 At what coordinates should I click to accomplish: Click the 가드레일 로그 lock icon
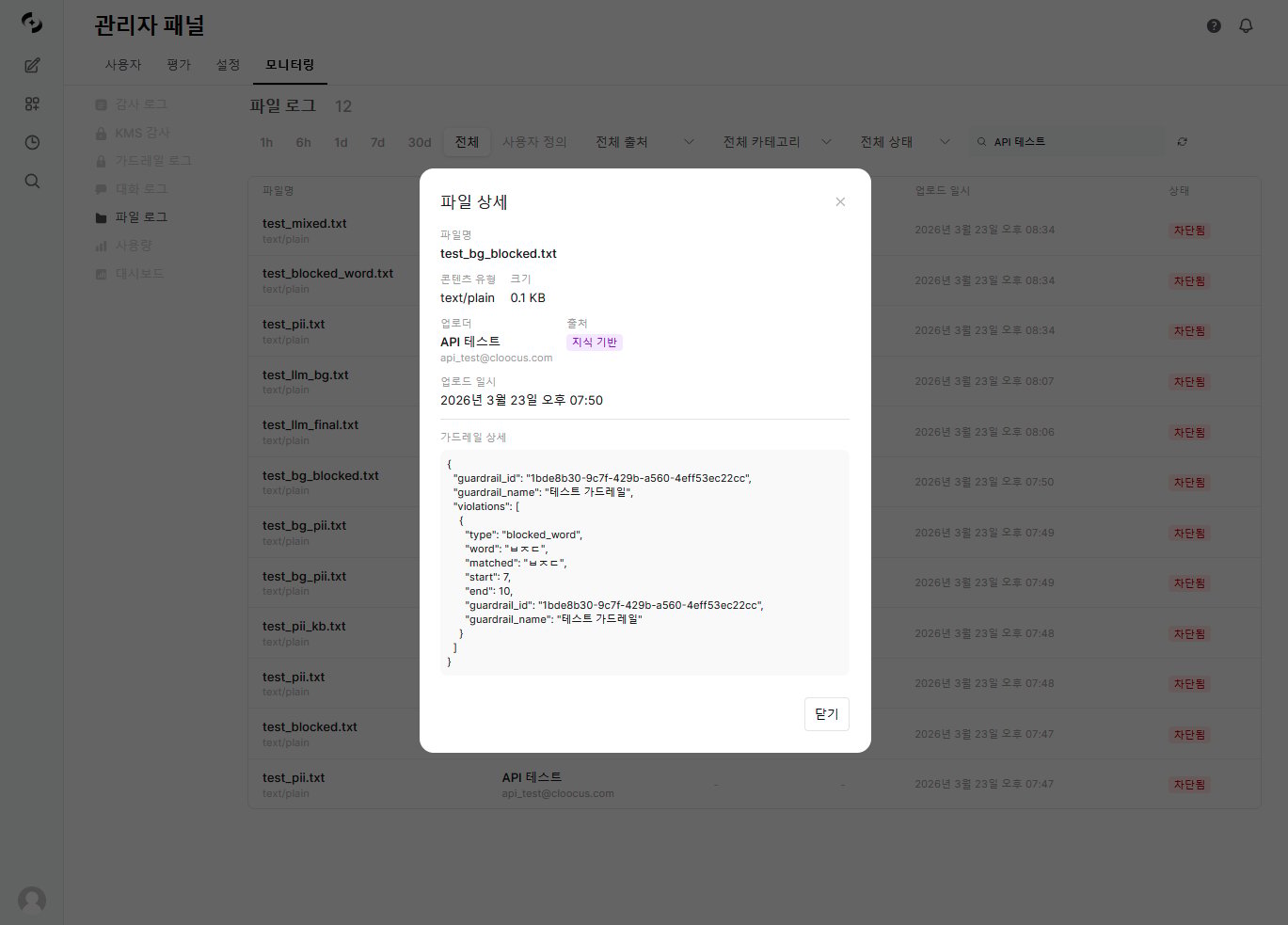pyautogui.click(x=101, y=161)
